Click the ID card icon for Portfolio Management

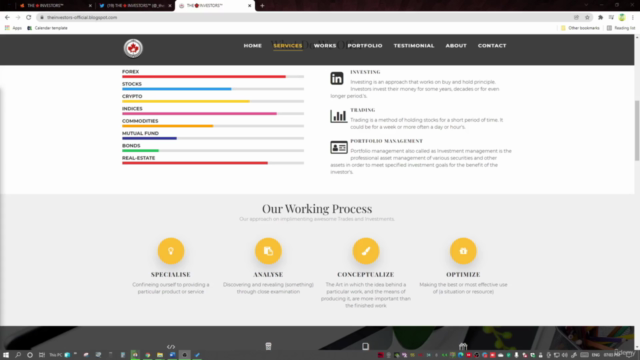click(x=339, y=147)
